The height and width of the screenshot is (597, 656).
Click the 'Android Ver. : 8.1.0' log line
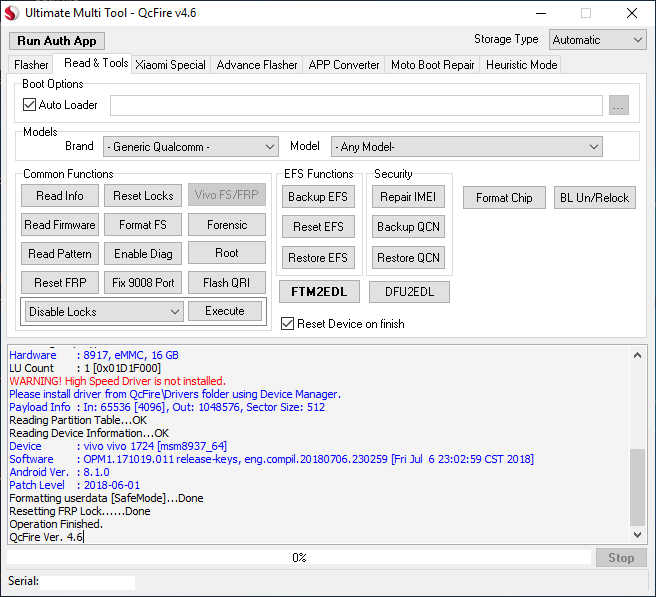point(59,472)
